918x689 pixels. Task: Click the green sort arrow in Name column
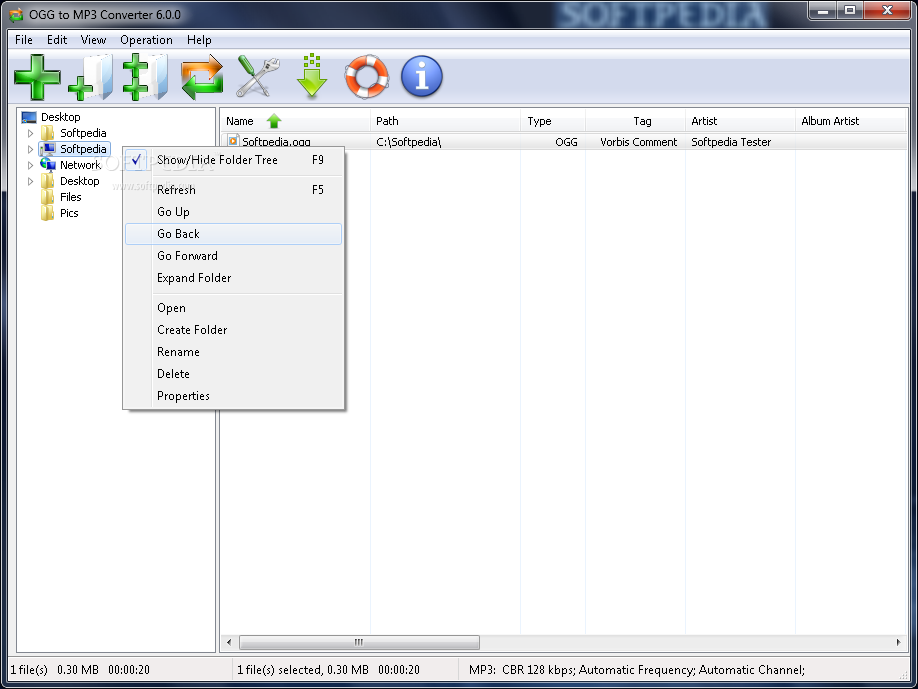tap(274, 121)
